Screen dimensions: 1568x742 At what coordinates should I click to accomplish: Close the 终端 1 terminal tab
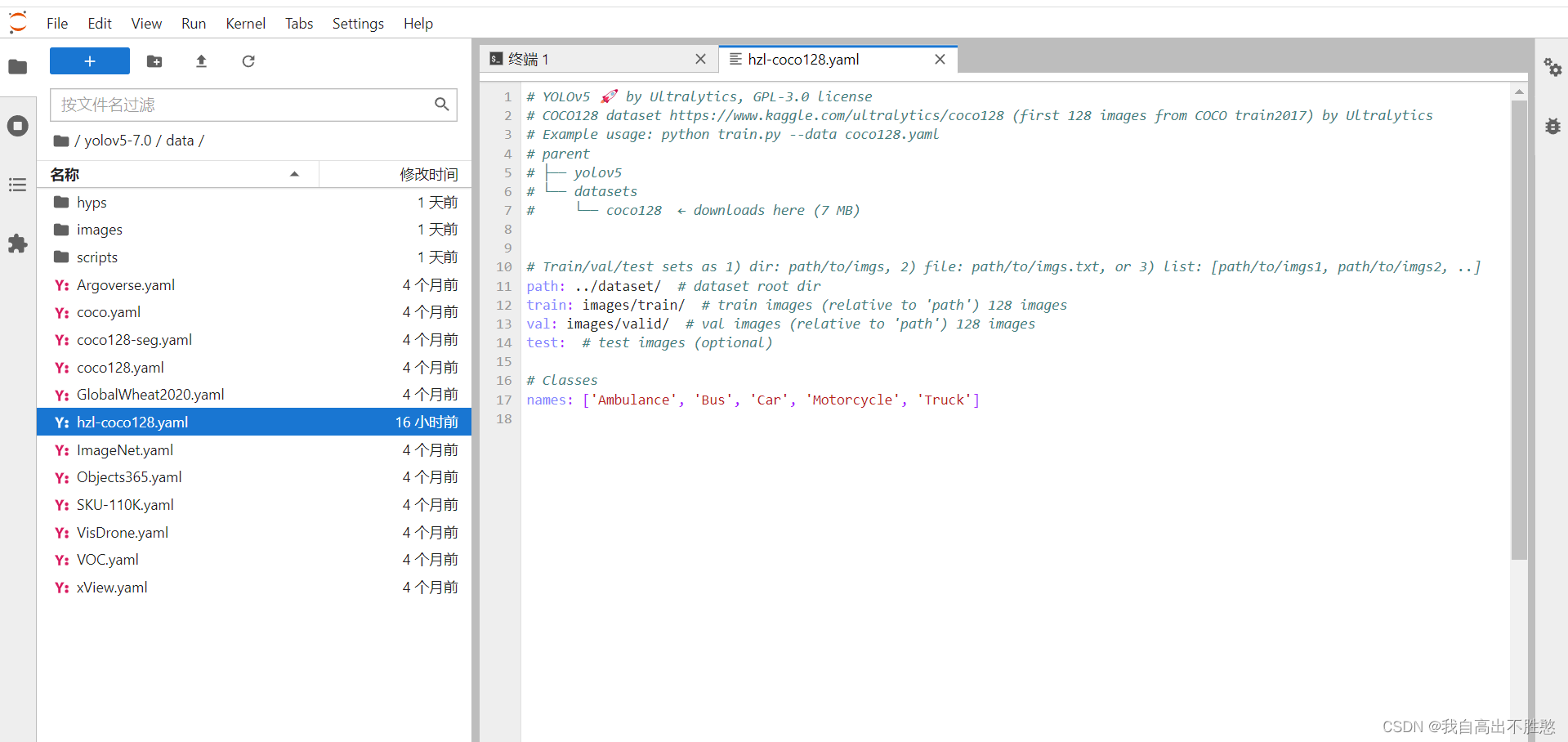pos(700,59)
